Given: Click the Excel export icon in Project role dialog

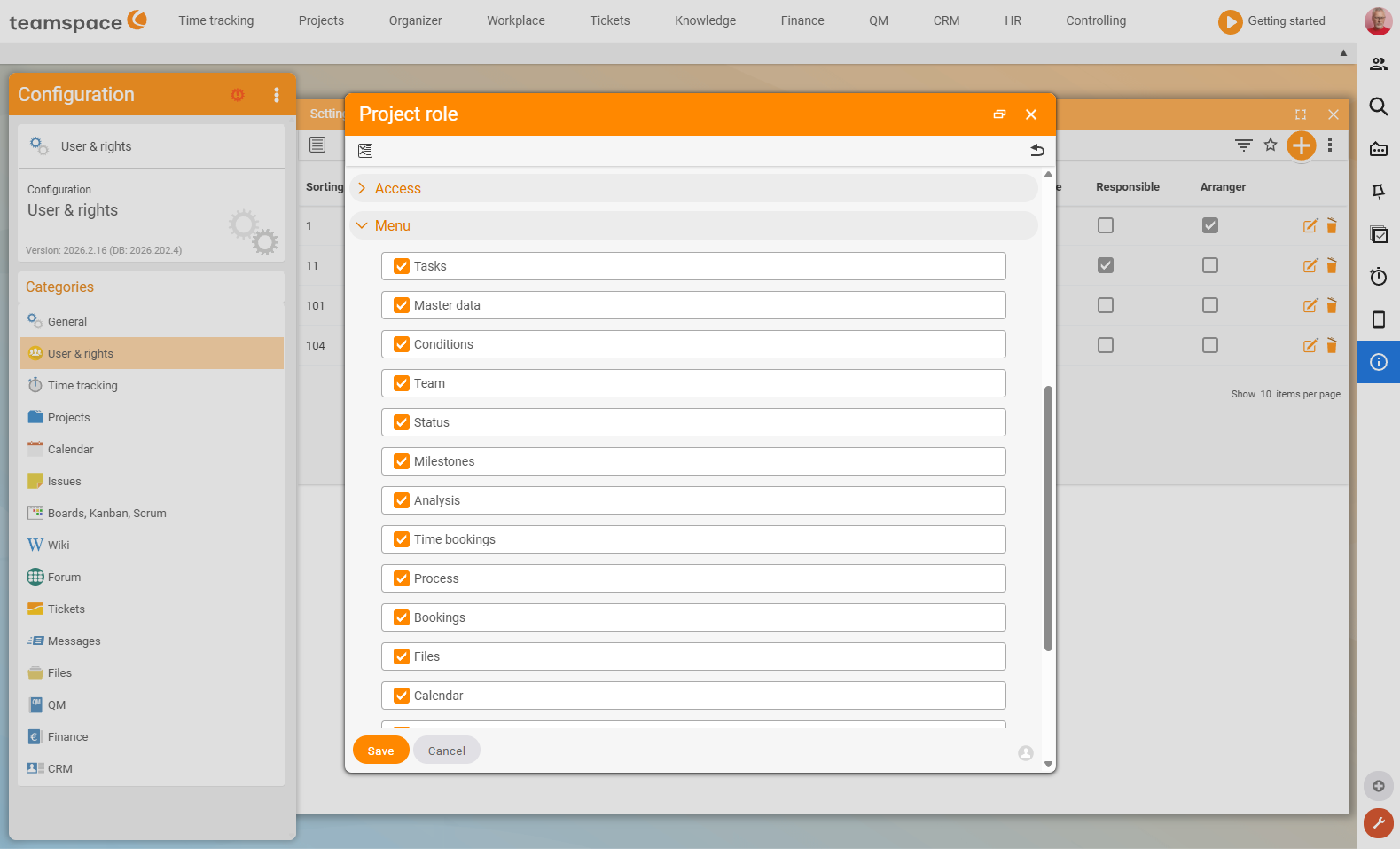Looking at the screenshot, I should pos(365,151).
